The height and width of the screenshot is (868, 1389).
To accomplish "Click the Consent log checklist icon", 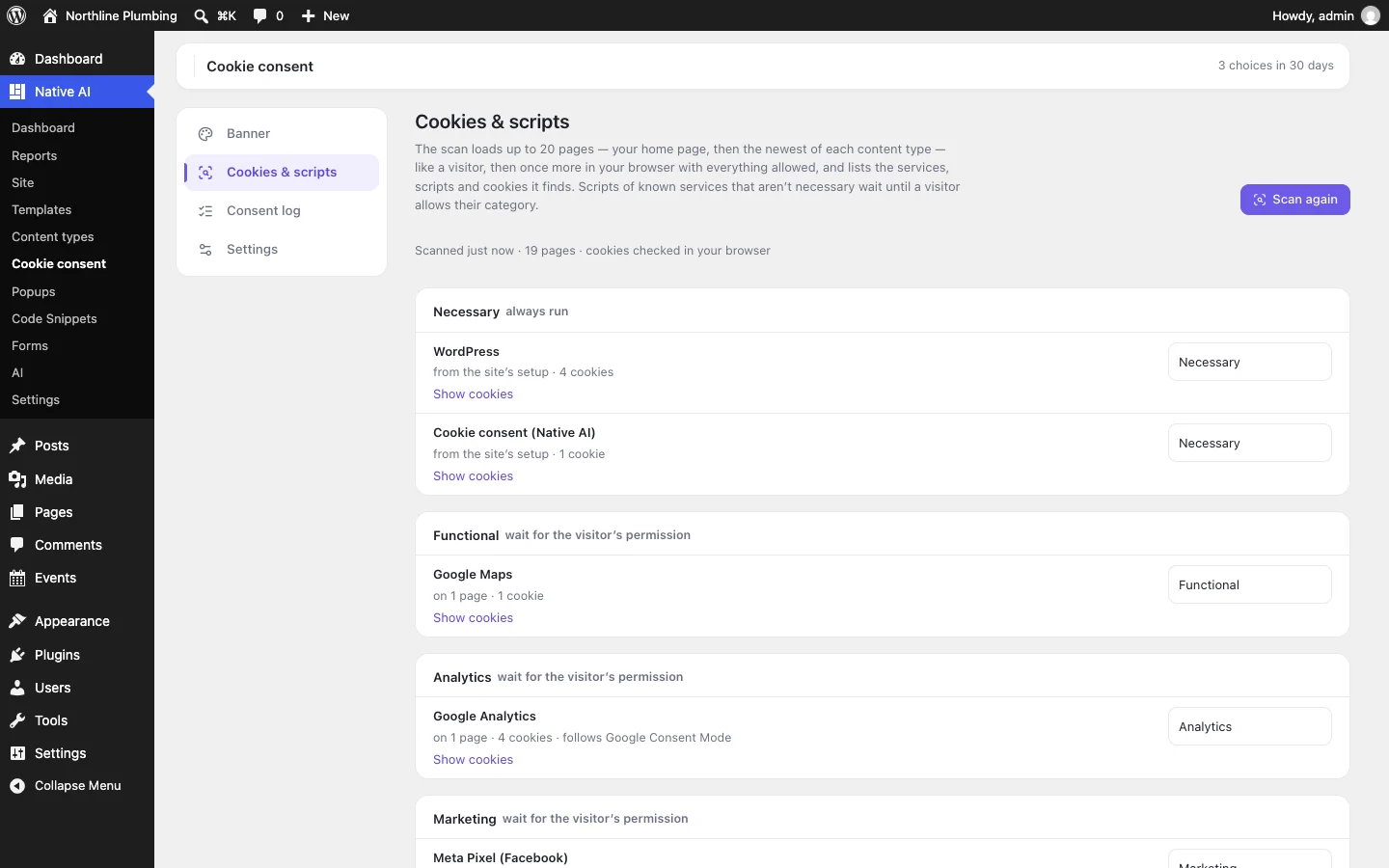I will [x=205, y=211].
